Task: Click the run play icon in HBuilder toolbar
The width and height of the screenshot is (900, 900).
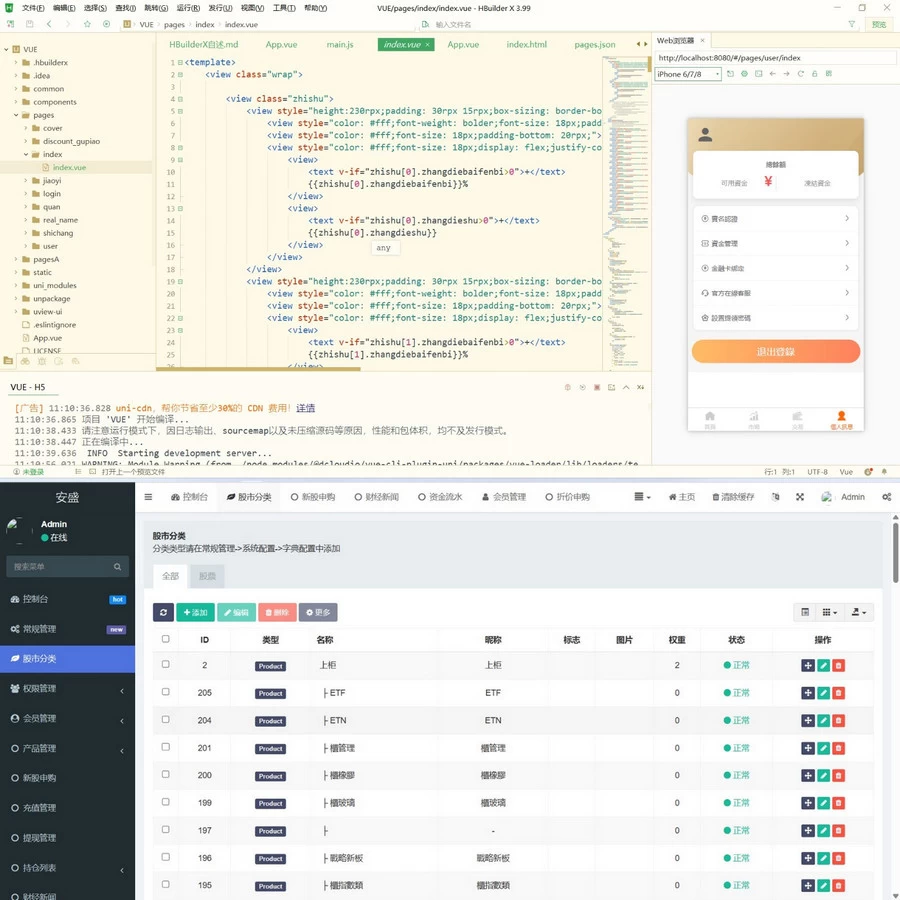Action: click(106, 24)
